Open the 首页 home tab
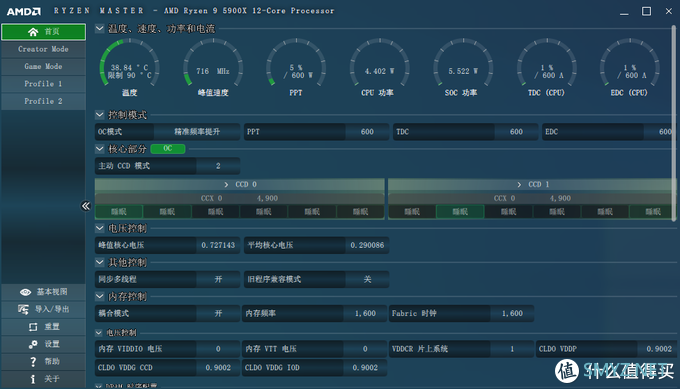 tap(43, 32)
